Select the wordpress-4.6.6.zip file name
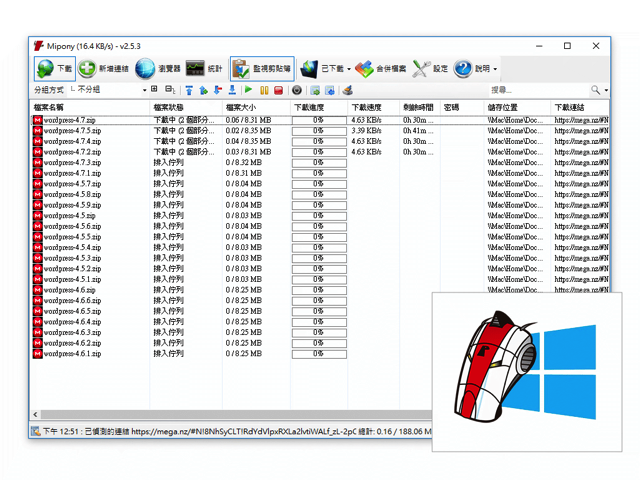This screenshot has width=640, height=480. click(x=72, y=300)
